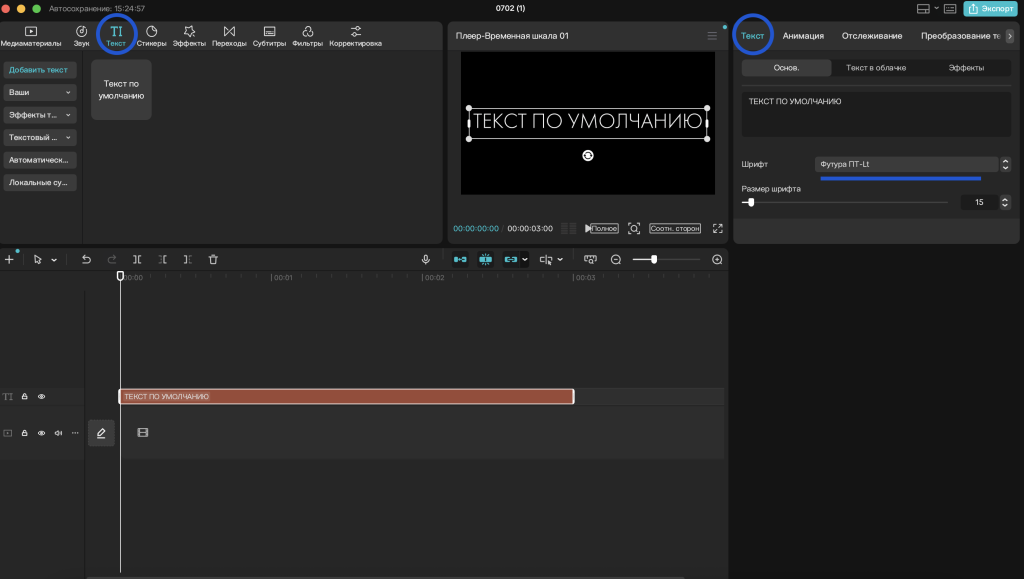Switch to the Анимация tab
1024x579 pixels.
point(803,36)
